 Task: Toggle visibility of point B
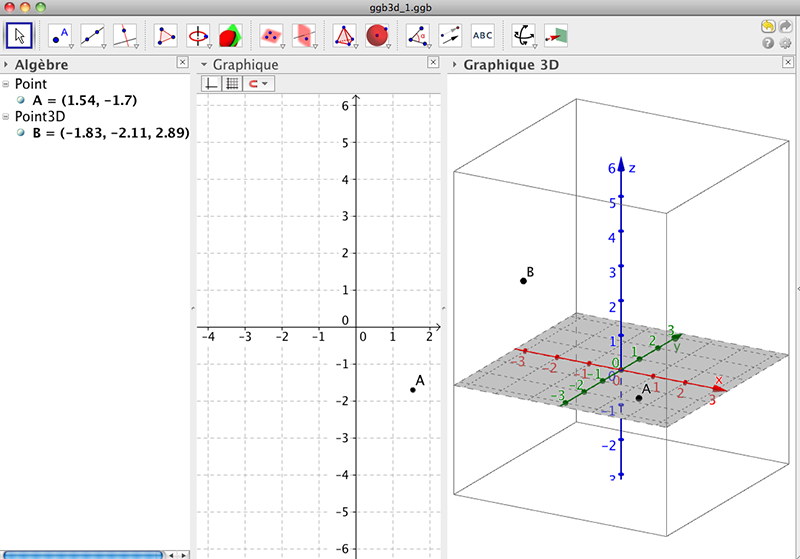[x=21, y=133]
